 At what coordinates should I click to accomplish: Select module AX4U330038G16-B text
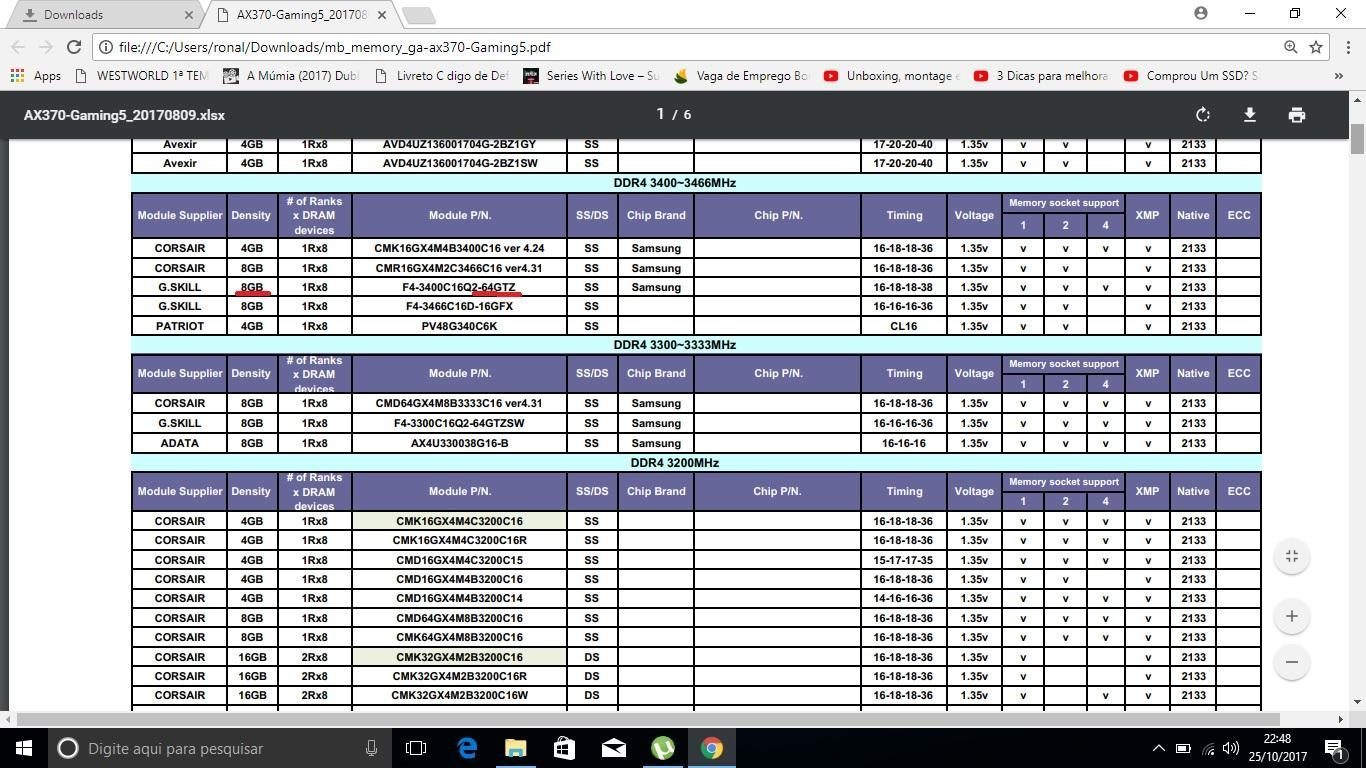pyautogui.click(x=459, y=443)
